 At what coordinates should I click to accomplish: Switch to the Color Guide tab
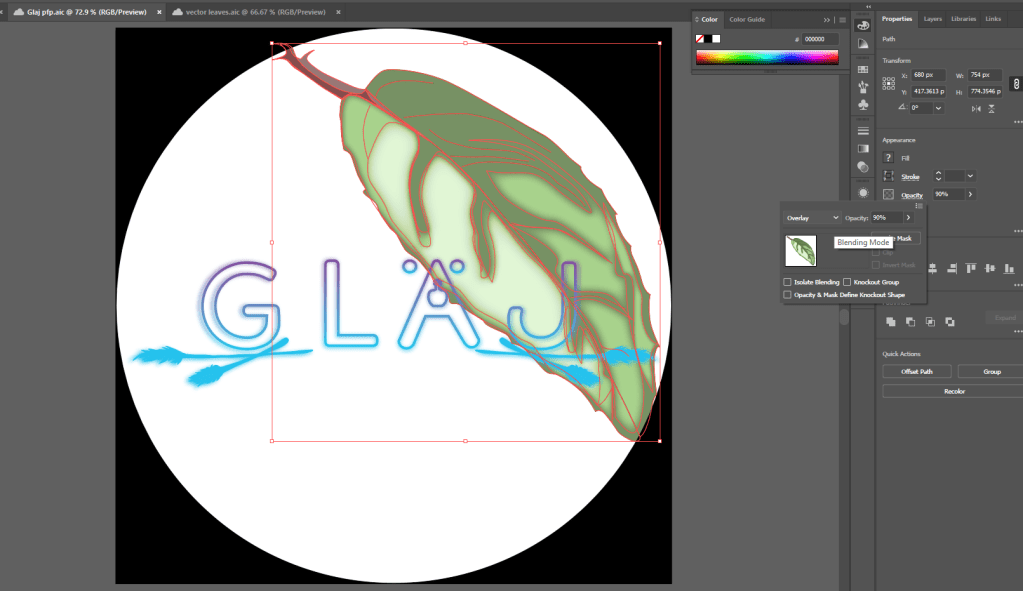coord(746,19)
